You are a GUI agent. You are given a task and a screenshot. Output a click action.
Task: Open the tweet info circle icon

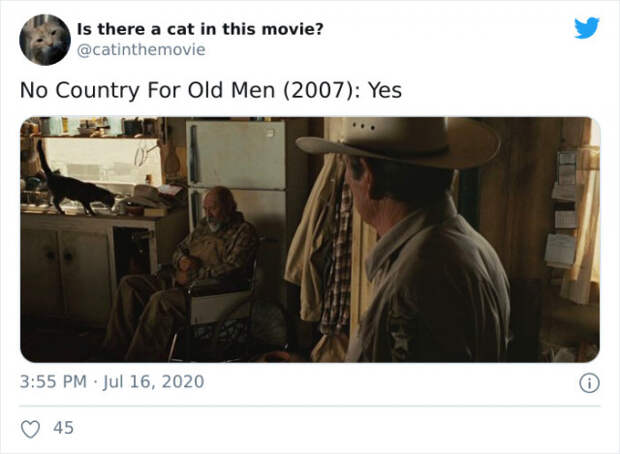(x=589, y=383)
